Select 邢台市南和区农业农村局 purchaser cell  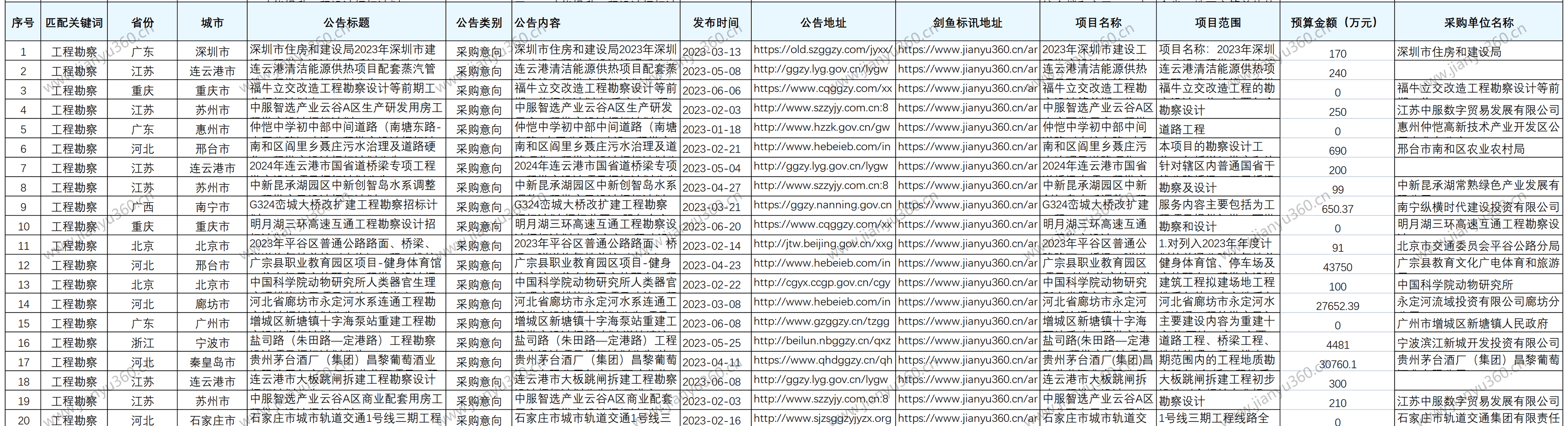[x=1479, y=148]
